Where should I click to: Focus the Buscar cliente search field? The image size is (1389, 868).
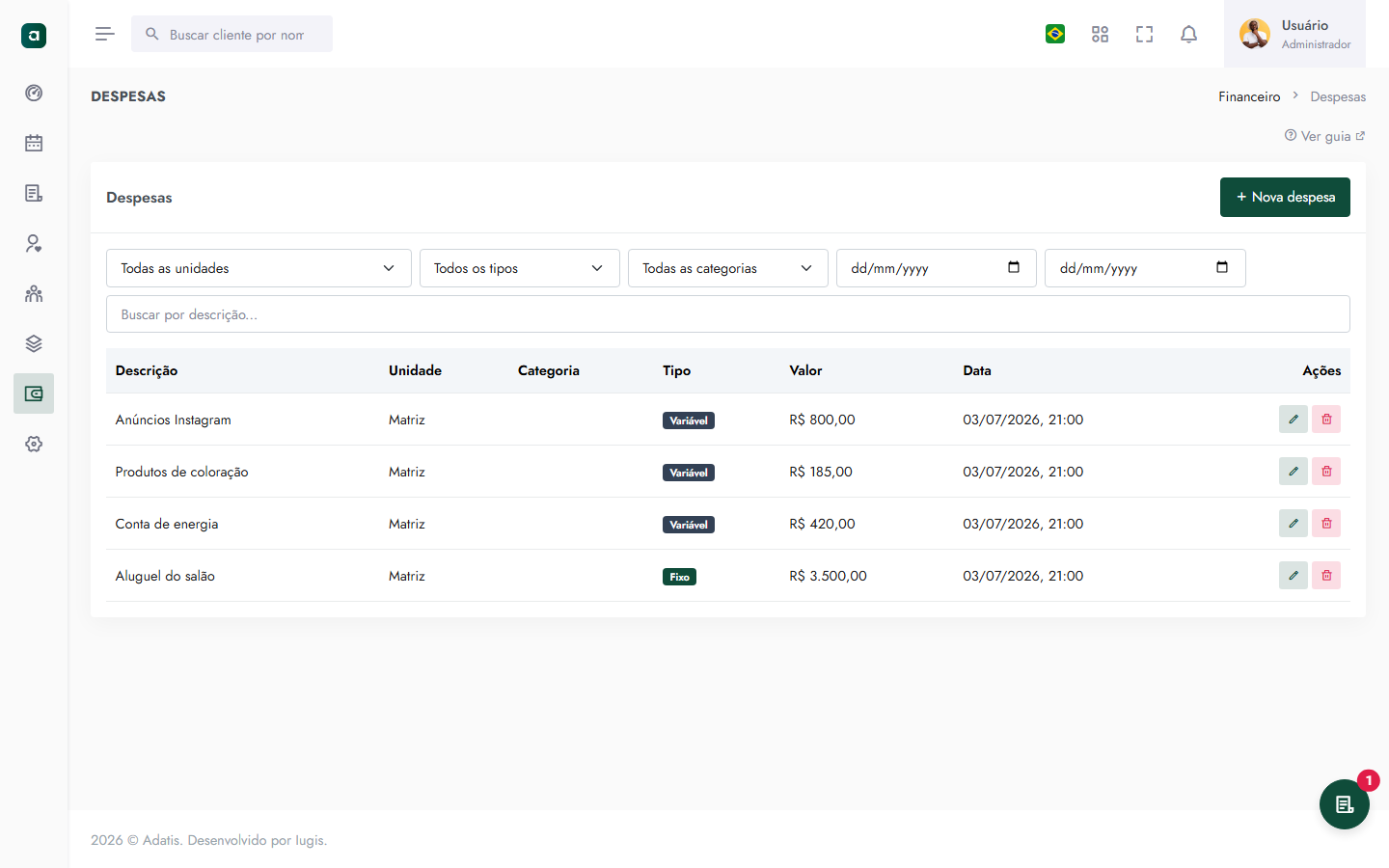pos(231,34)
